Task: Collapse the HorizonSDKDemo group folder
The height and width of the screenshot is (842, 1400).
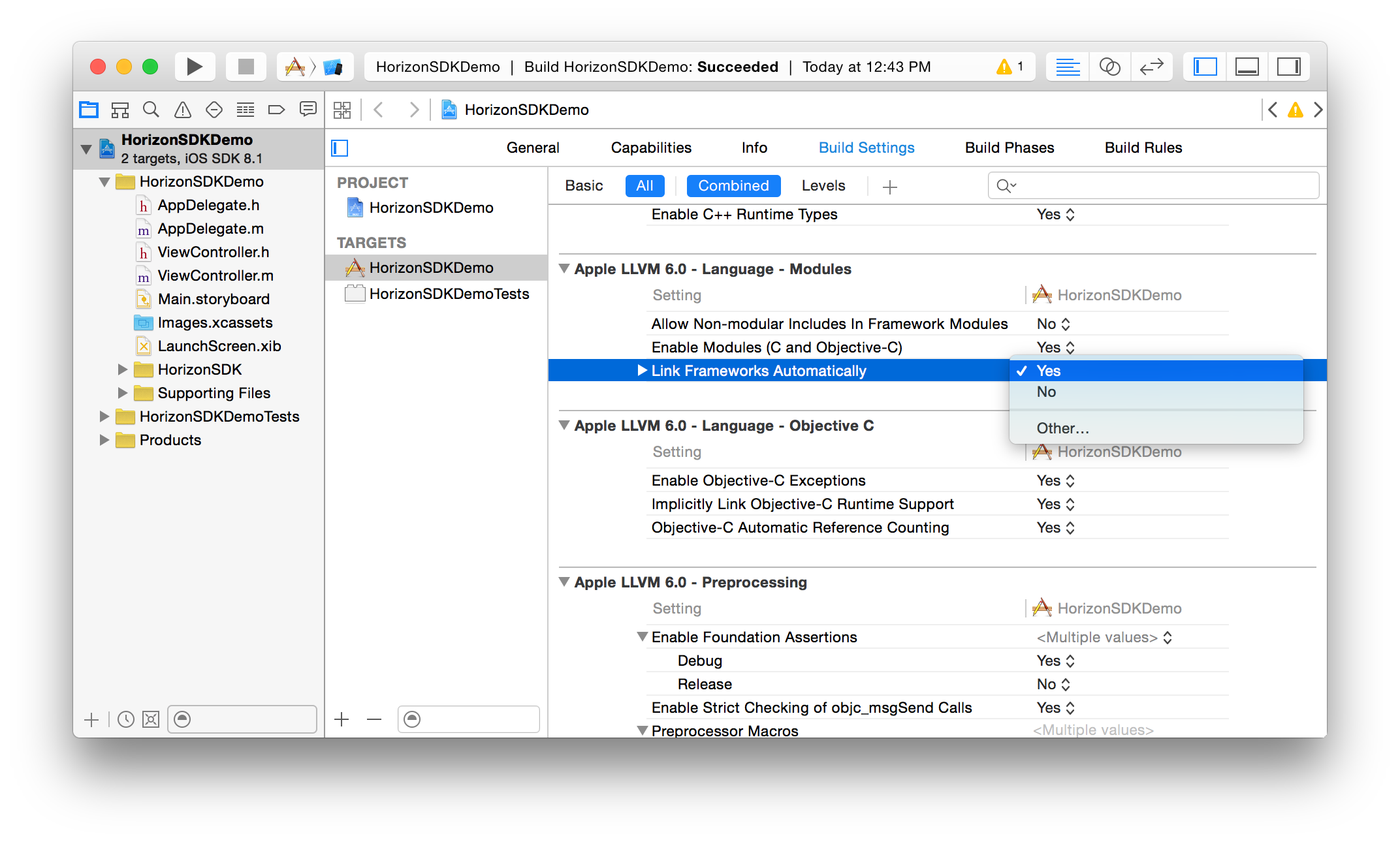Action: [x=104, y=182]
